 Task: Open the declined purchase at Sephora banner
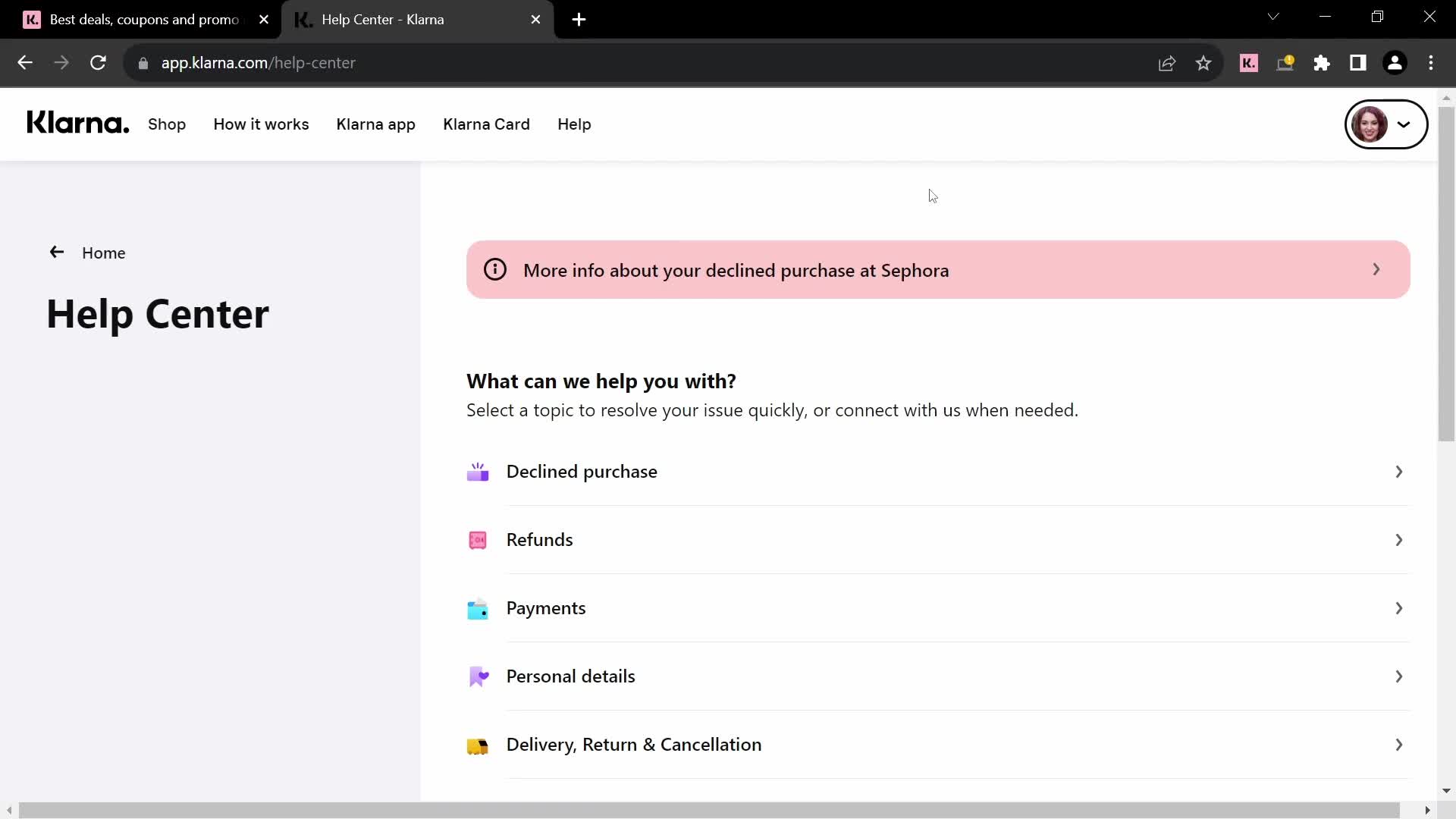937,269
